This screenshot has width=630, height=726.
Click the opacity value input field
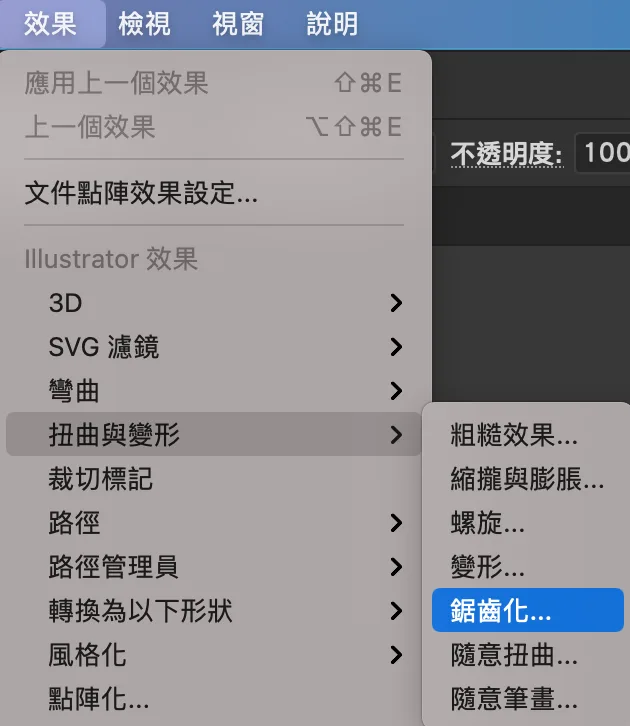(x=602, y=153)
